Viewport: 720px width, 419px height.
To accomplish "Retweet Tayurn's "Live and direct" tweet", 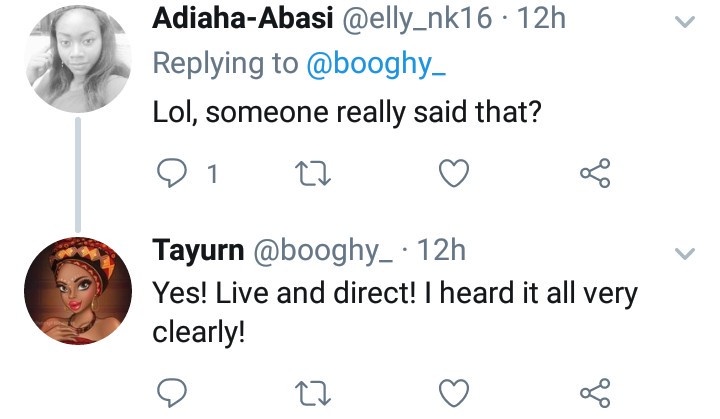I will [317, 391].
